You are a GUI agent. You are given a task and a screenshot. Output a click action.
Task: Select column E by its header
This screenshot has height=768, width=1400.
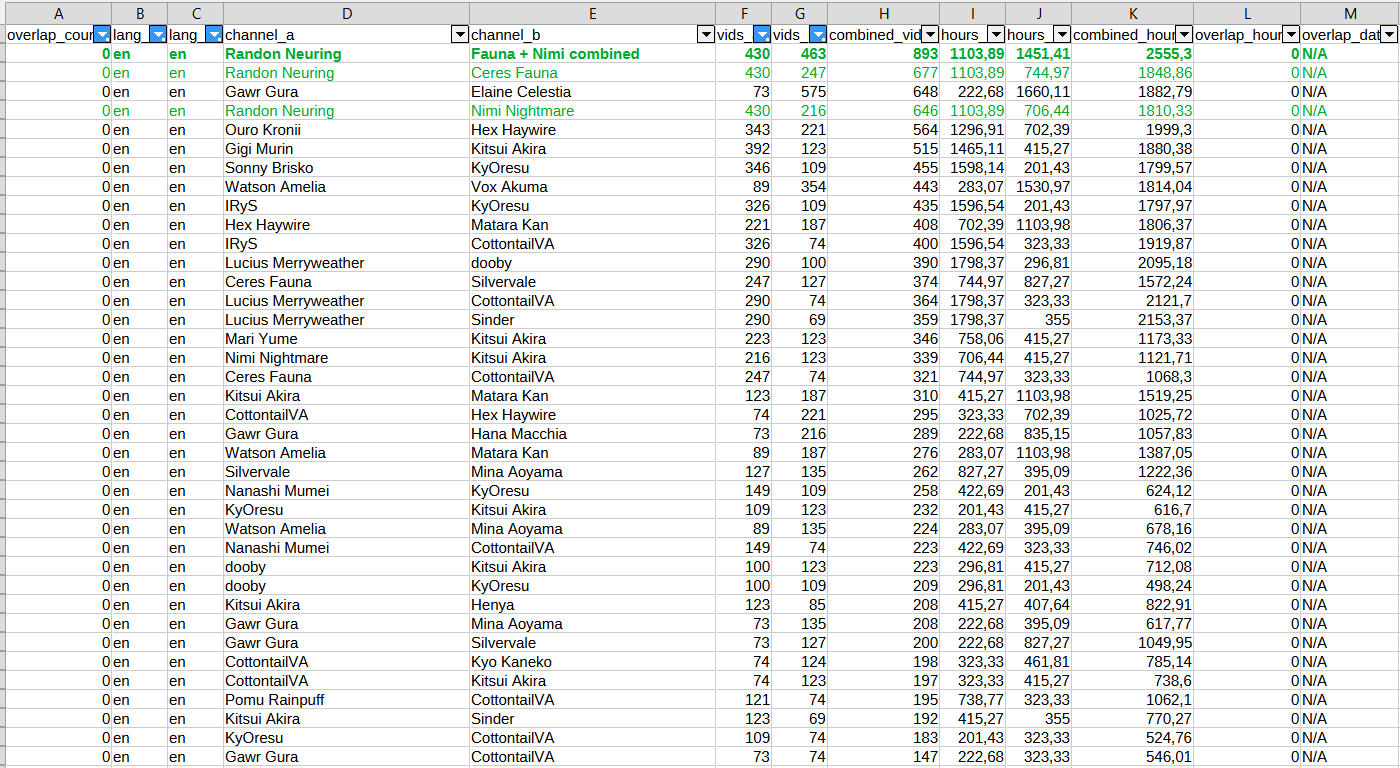tap(593, 13)
